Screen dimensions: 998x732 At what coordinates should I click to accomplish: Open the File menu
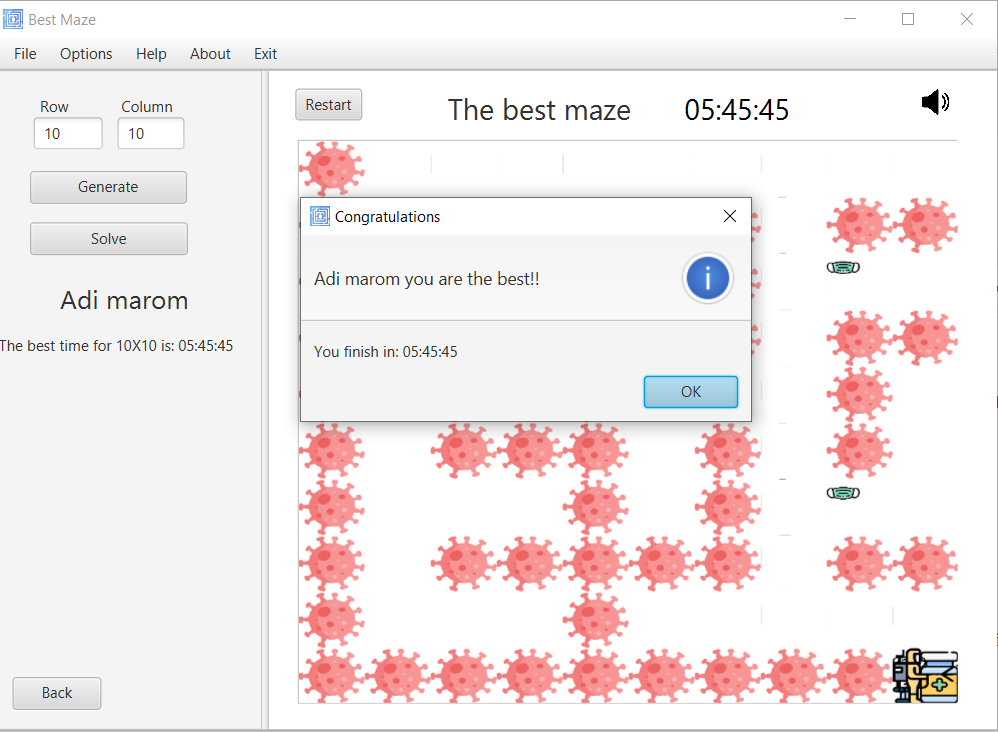(24, 54)
